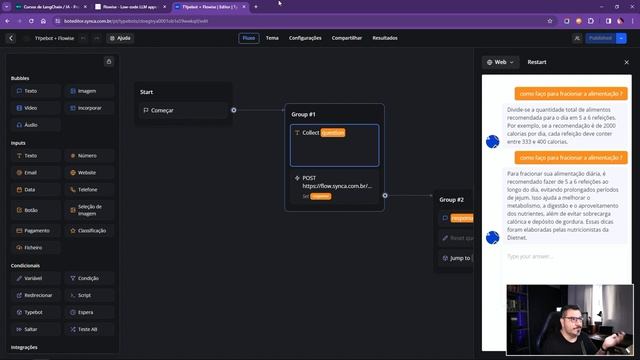Add a Website input block
This screenshot has width=640, height=360.
pos(89,173)
